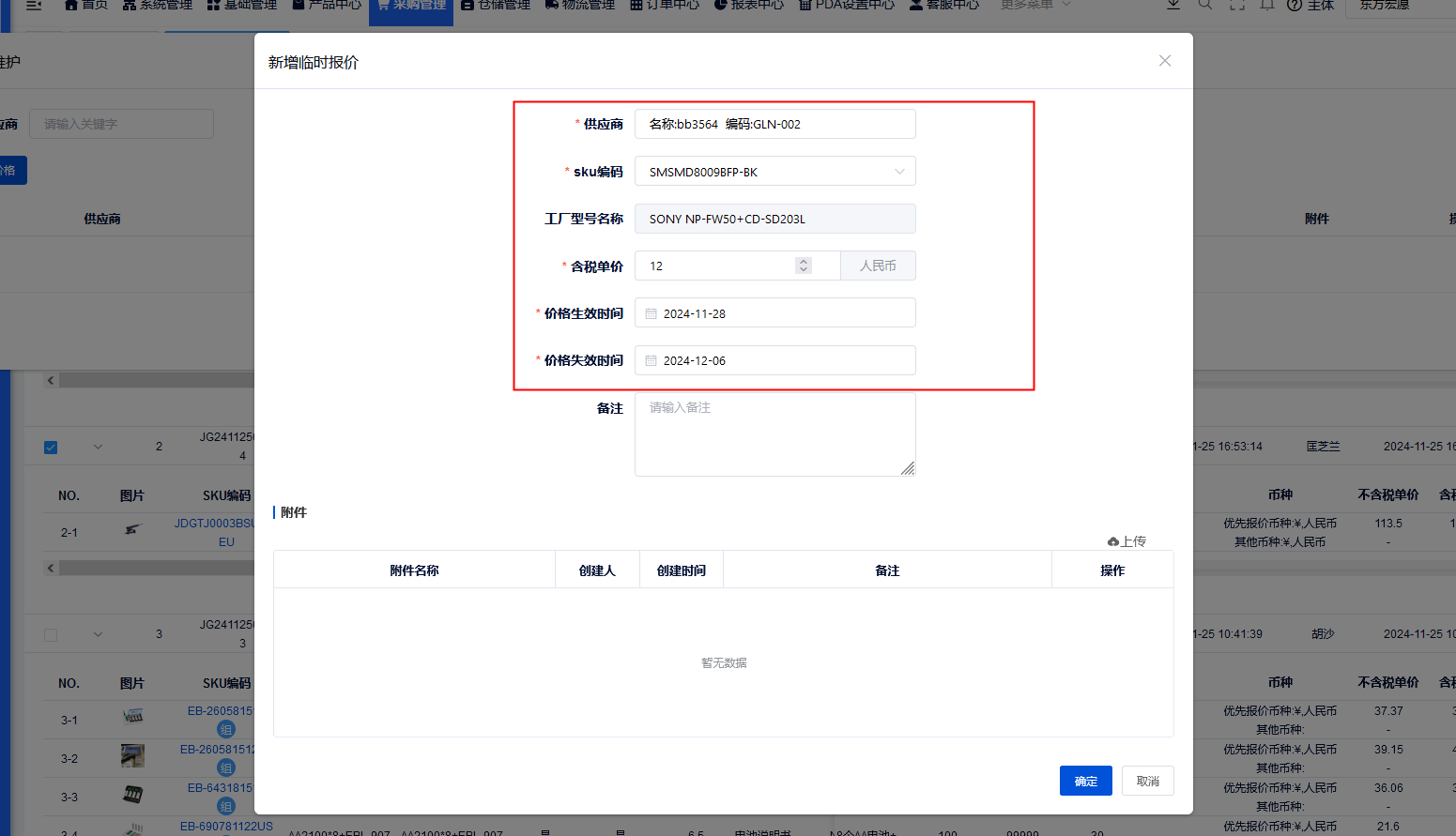Check the checkbox on the third order row
Image resolution: width=1456 pixels, height=836 pixels.
coord(51,634)
